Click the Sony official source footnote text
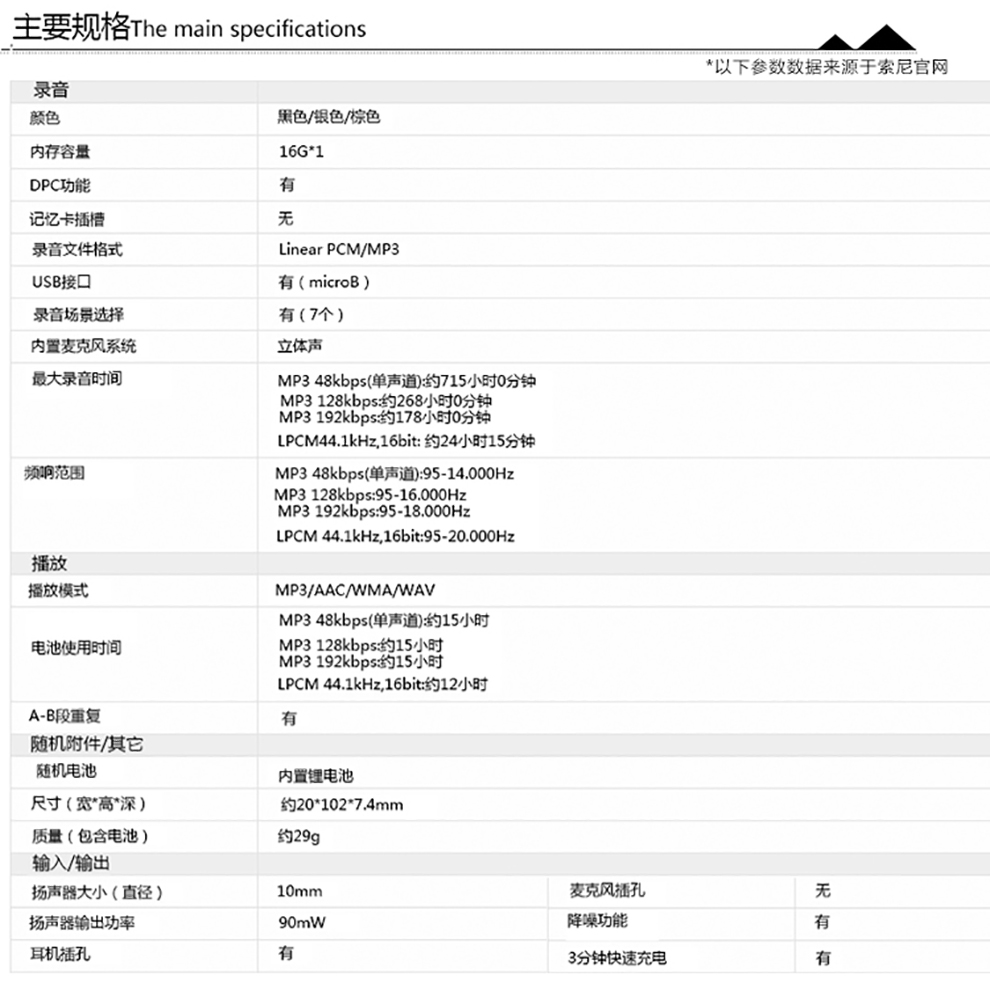Viewport: 990px width, 997px height. (x=826, y=67)
